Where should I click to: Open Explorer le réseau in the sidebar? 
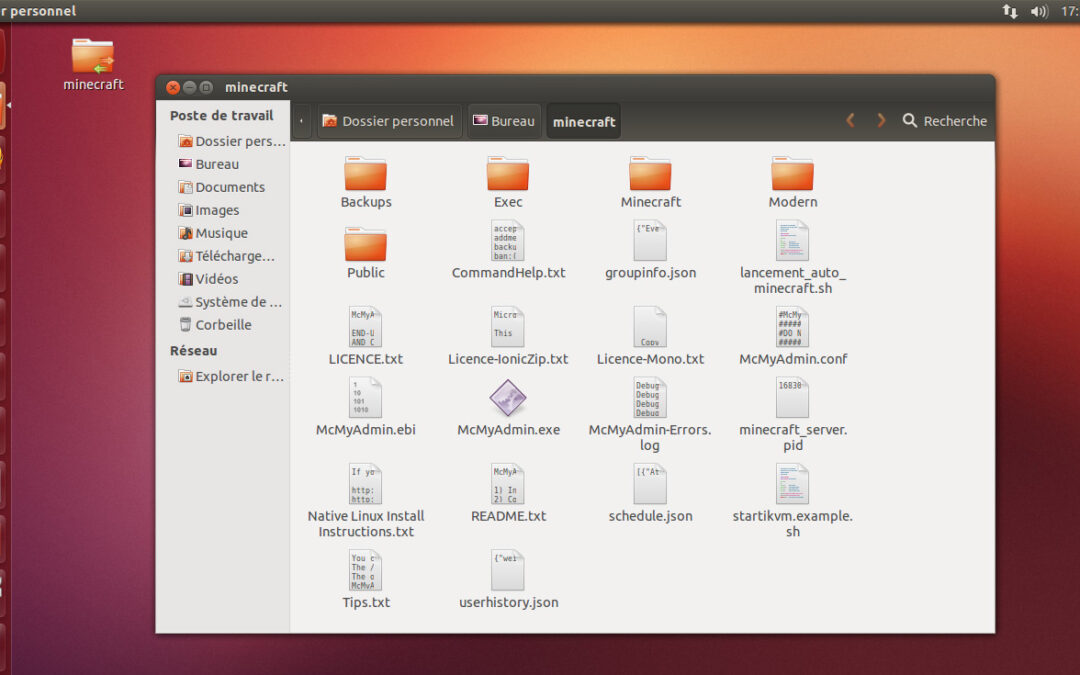[x=231, y=376]
